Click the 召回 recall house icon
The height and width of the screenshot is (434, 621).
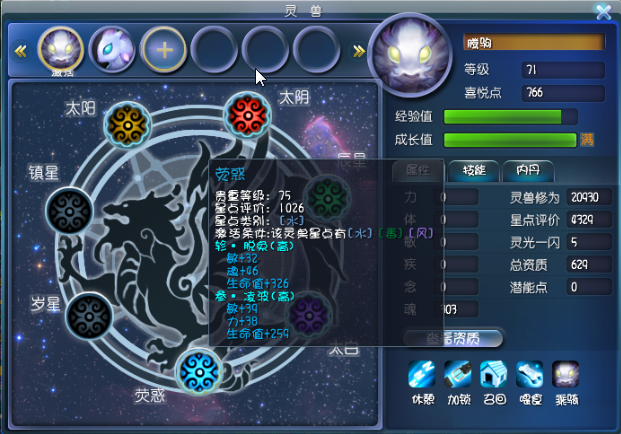click(x=493, y=374)
